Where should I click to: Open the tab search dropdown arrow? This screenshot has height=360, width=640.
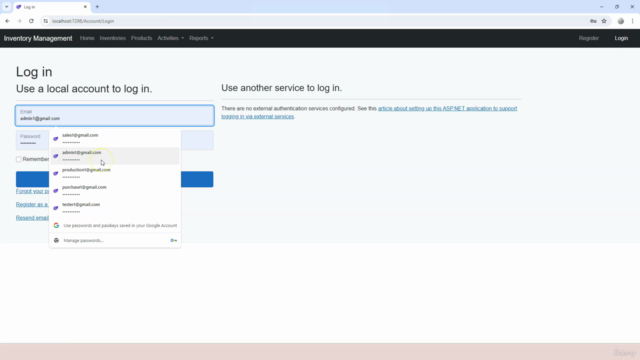coord(7,7)
